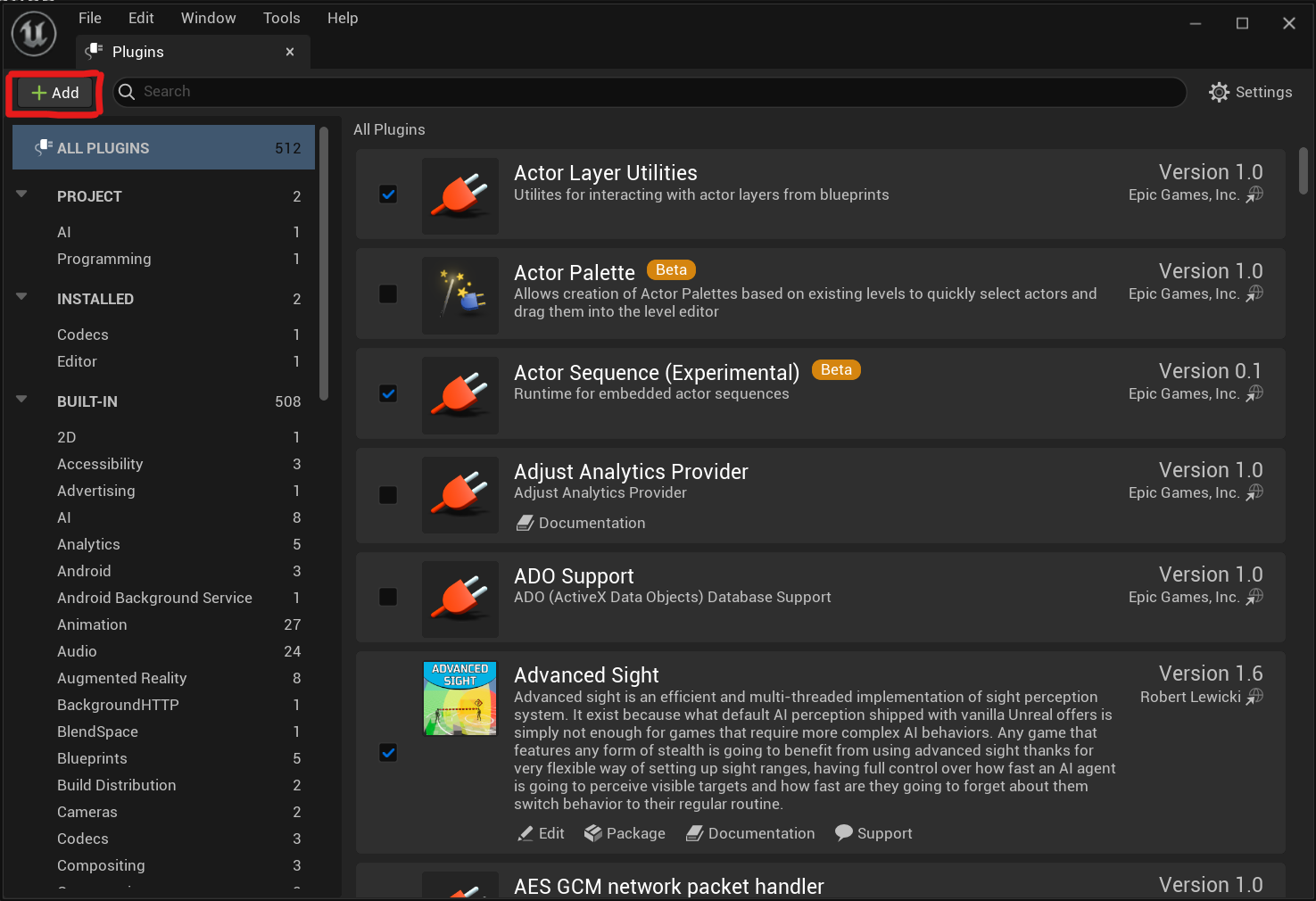The height and width of the screenshot is (901, 1316).
Task: Open Advanced Sight Documentation link
Action: pyautogui.click(x=750, y=833)
